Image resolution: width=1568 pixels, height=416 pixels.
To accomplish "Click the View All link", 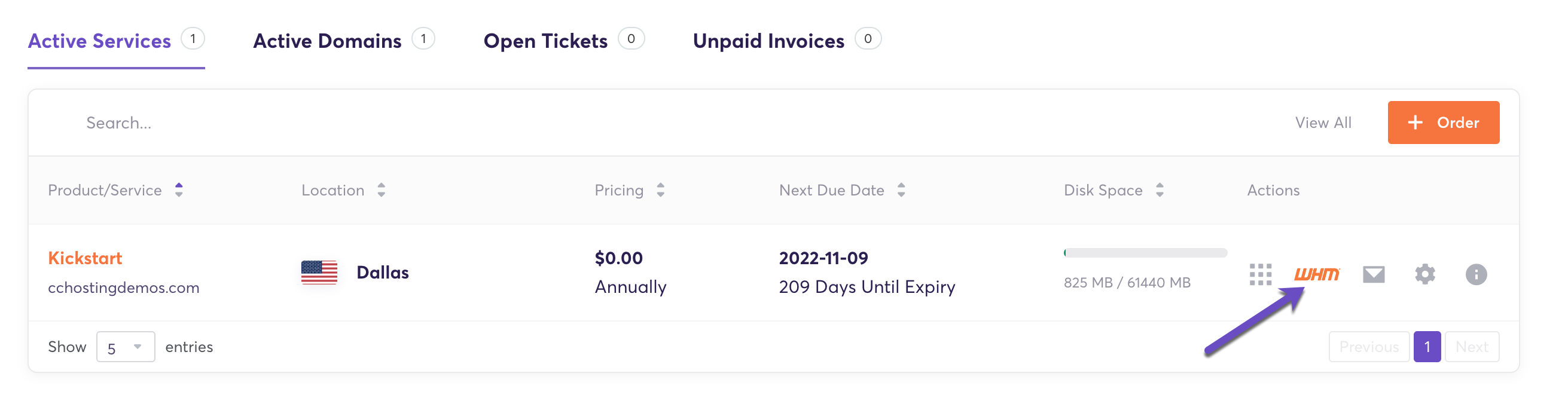I will [x=1323, y=123].
